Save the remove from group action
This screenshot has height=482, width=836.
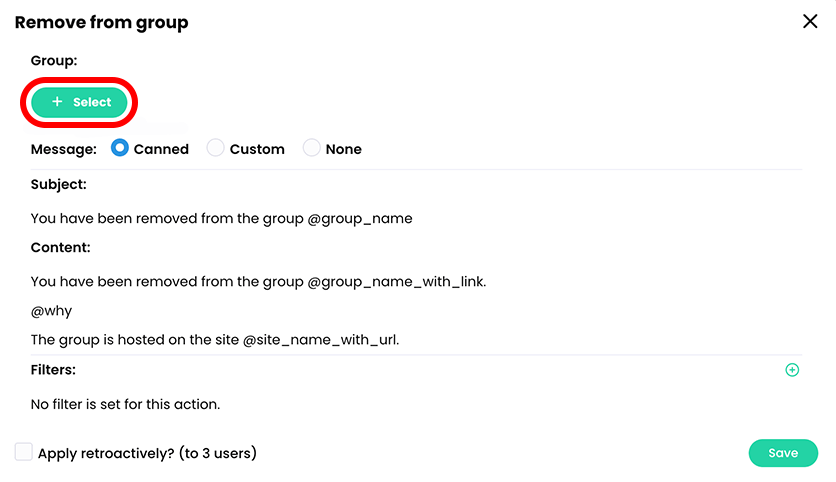point(782,453)
